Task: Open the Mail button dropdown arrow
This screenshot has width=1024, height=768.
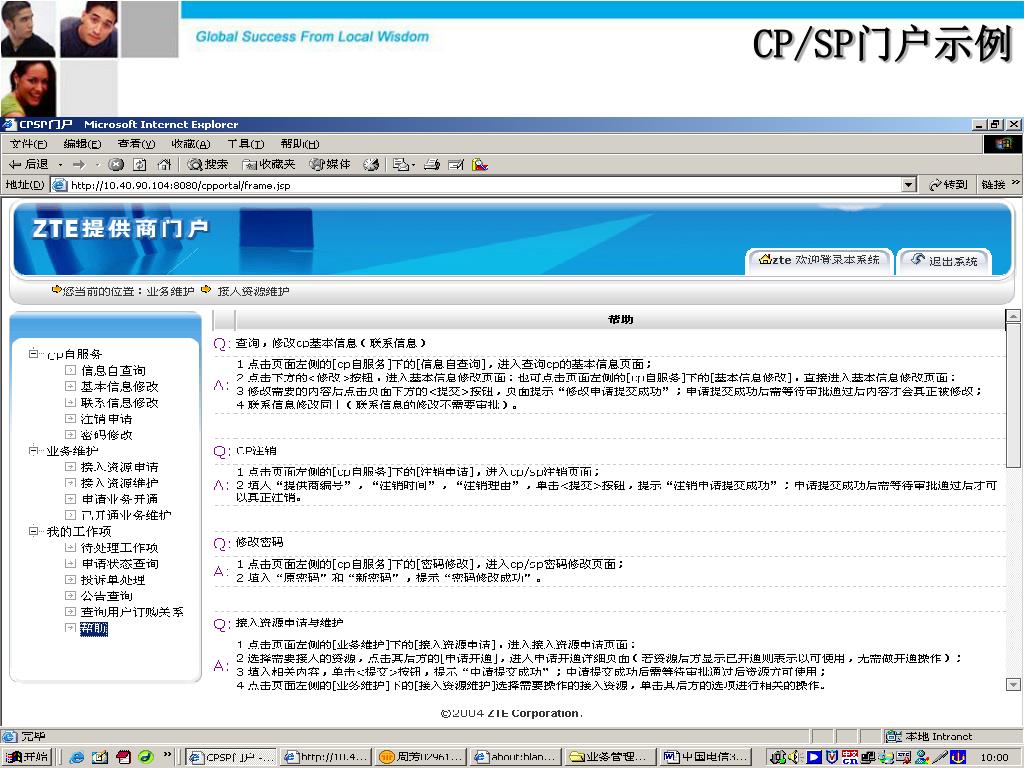Action: (x=413, y=165)
